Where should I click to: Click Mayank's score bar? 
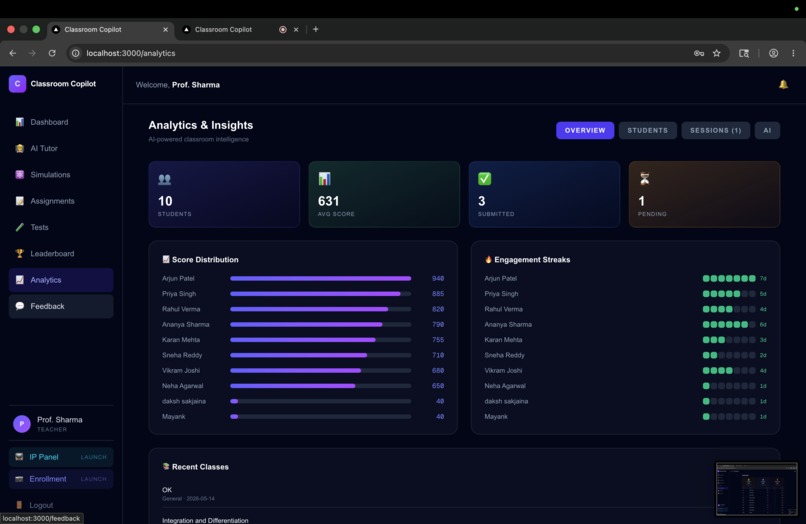(x=321, y=417)
